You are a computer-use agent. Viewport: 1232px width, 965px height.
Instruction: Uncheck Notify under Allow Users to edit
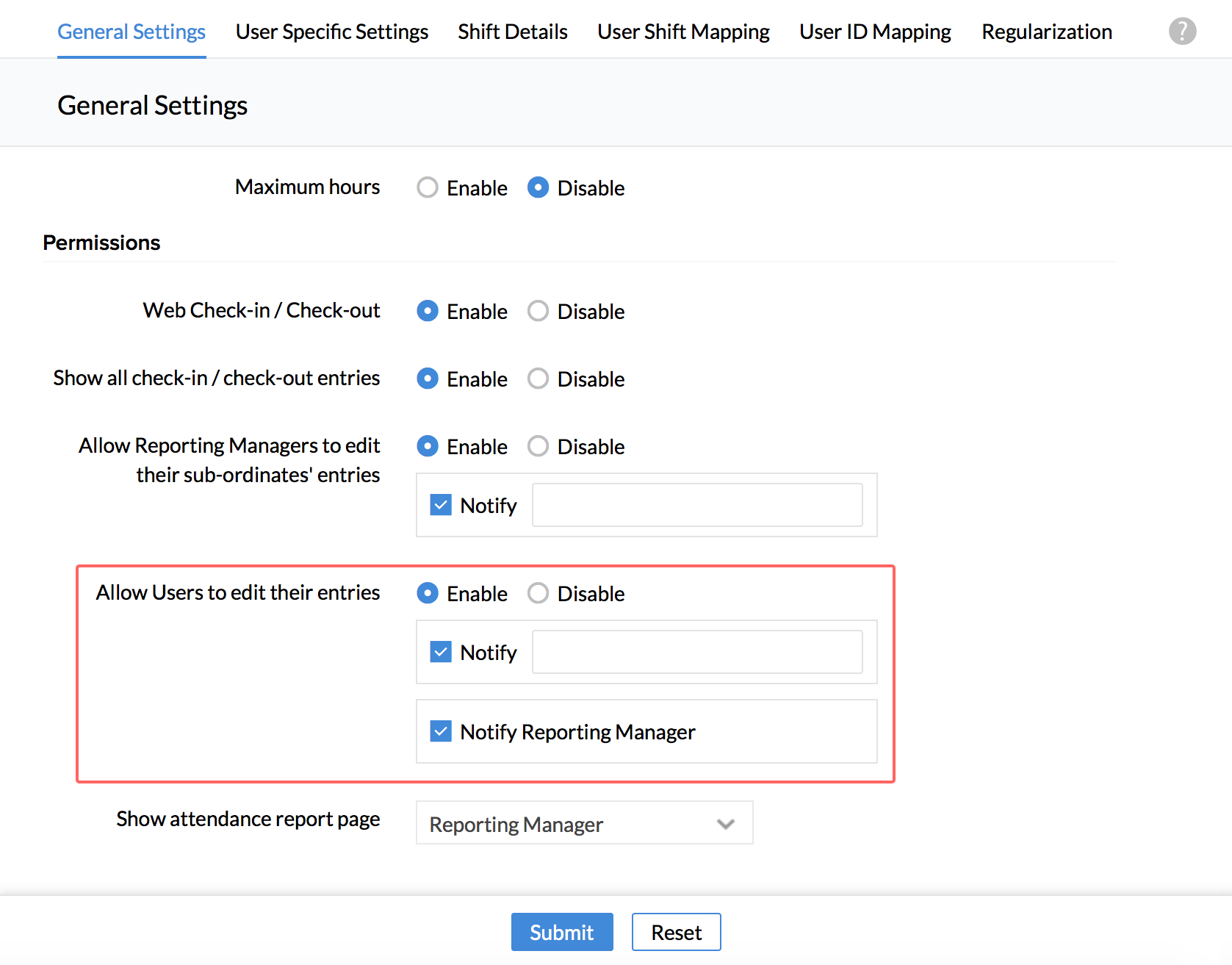pos(441,652)
